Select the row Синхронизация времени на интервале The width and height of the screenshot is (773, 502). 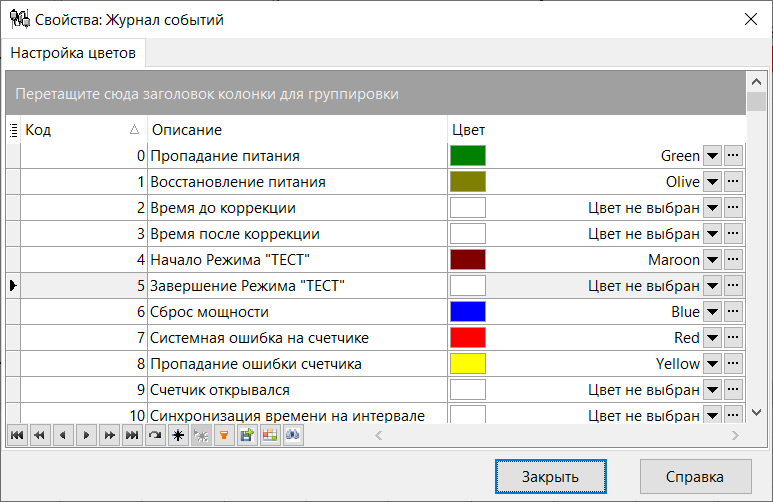(376, 413)
